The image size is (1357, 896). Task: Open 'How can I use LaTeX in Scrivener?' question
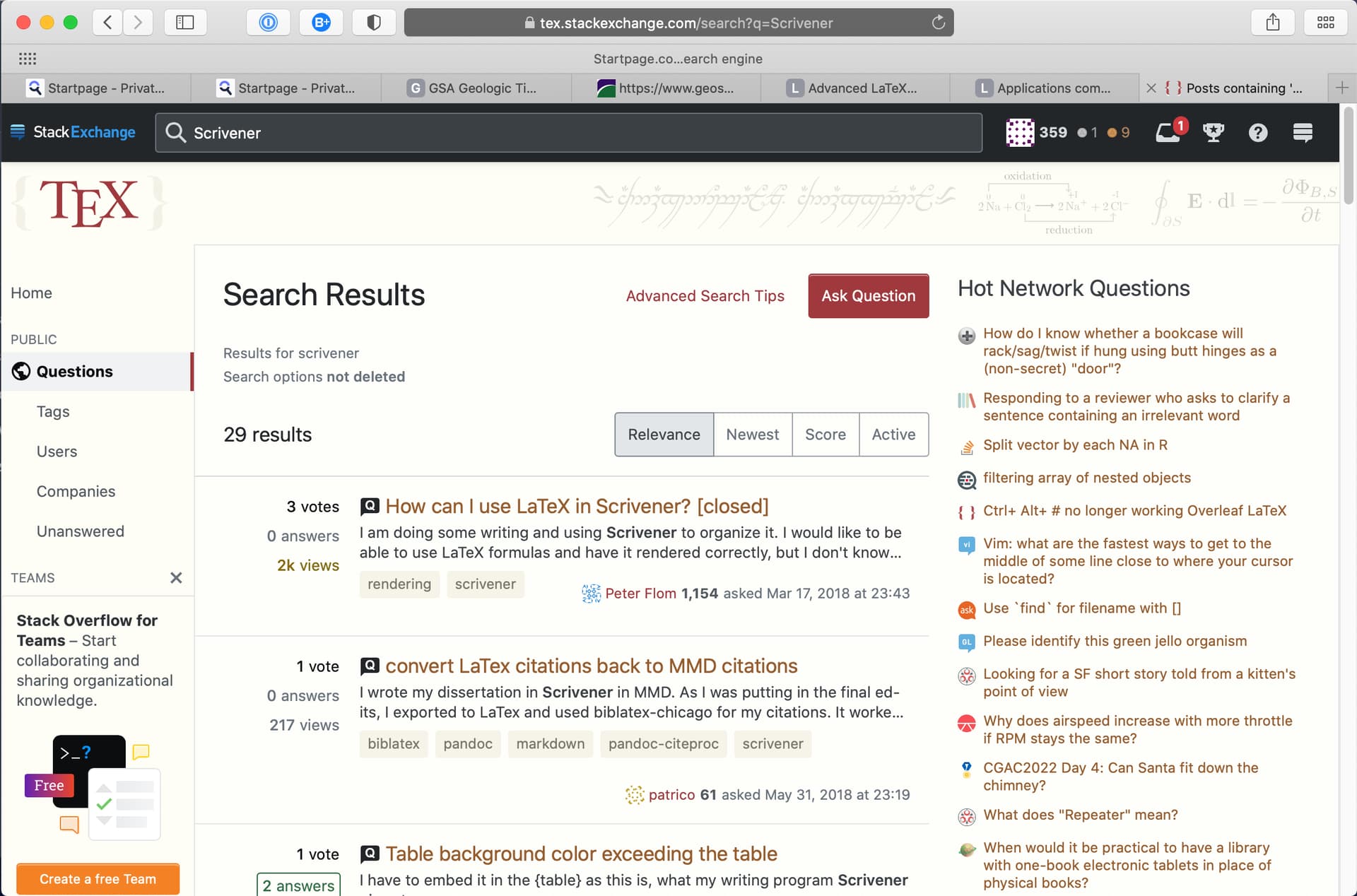pos(577,506)
